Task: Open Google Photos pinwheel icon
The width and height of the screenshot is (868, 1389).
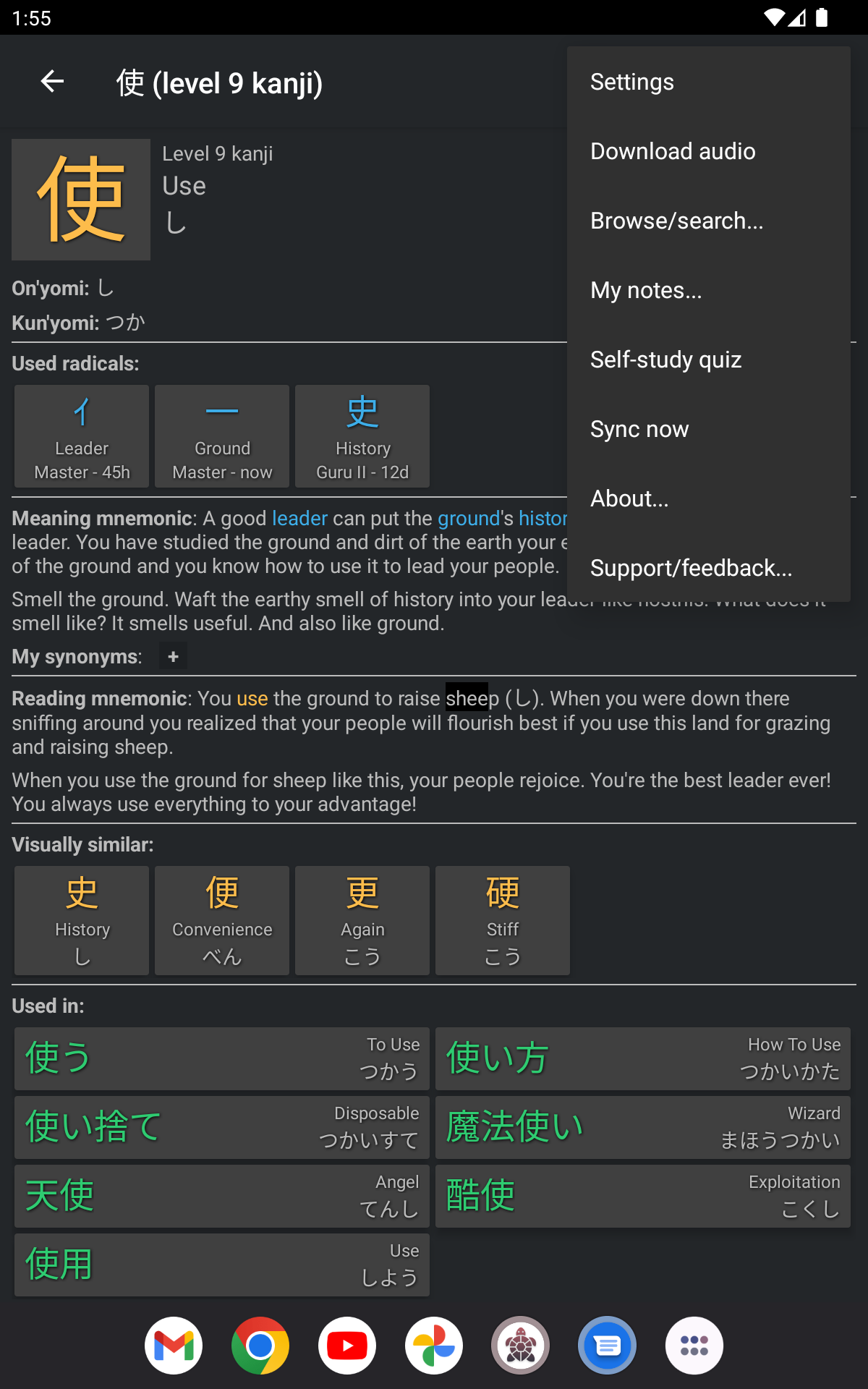Action: coord(434,1346)
